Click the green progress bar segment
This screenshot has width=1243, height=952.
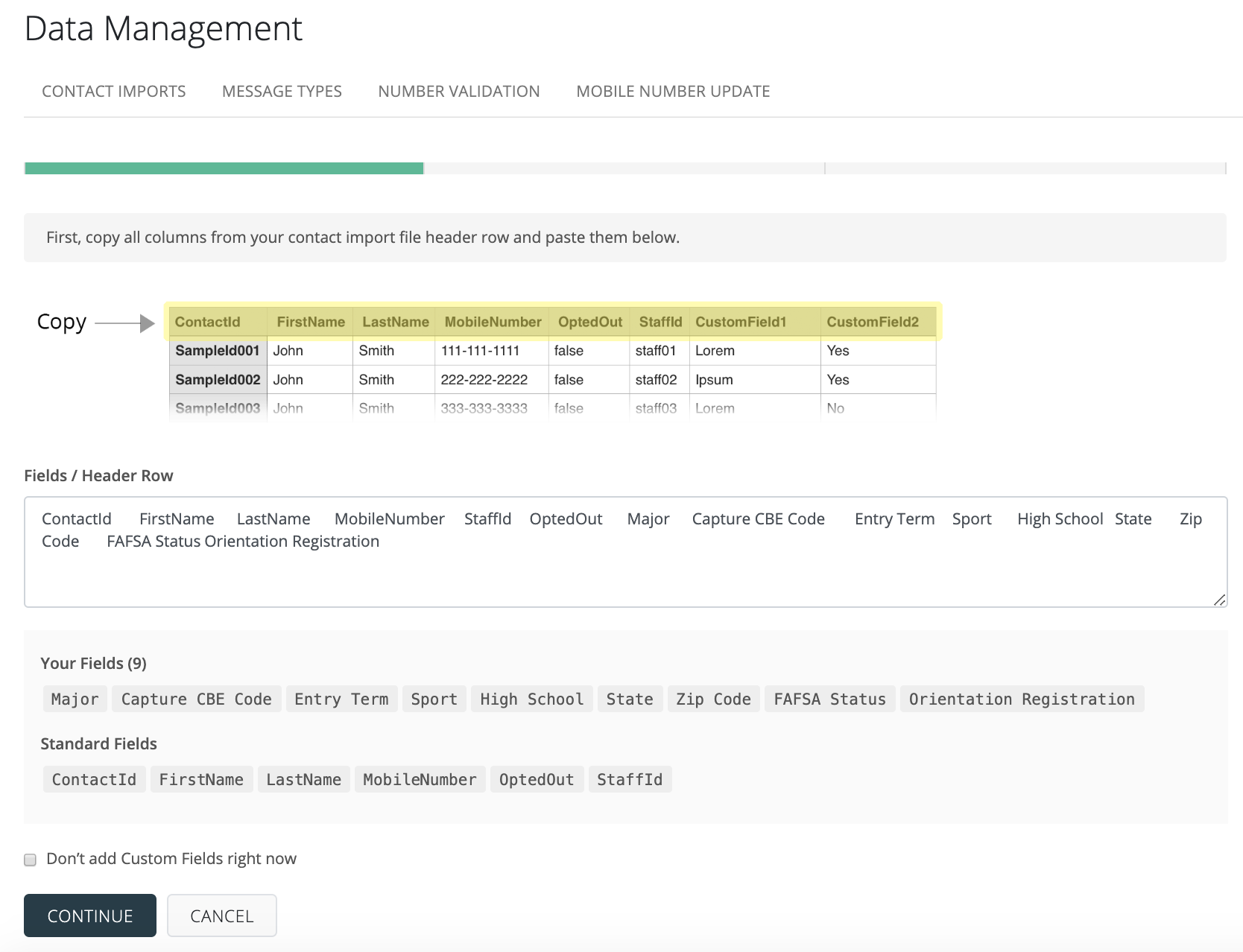click(224, 168)
